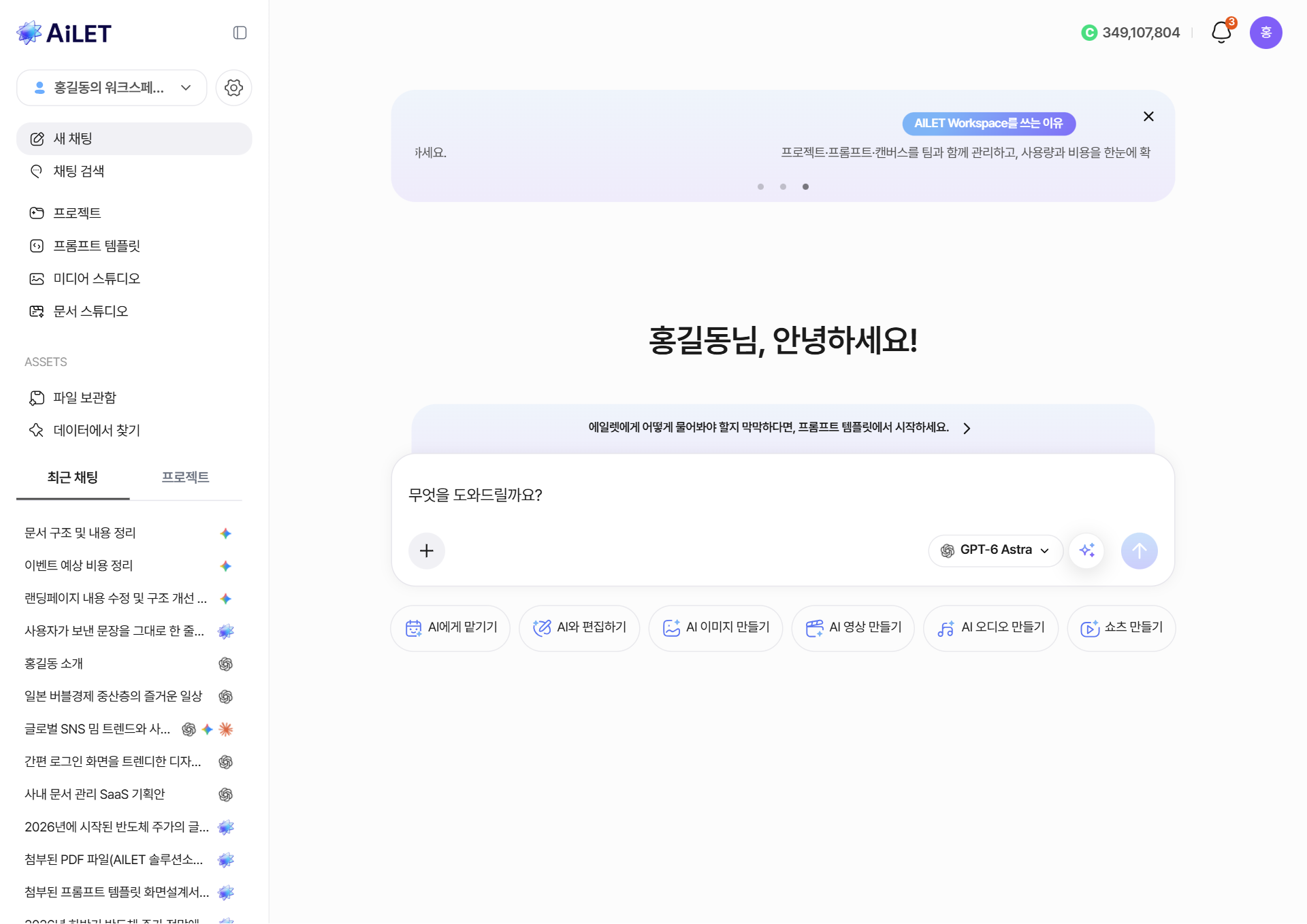Send message with arrow button
The width and height of the screenshot is (1307, 924).
[x=1140, y=550]
